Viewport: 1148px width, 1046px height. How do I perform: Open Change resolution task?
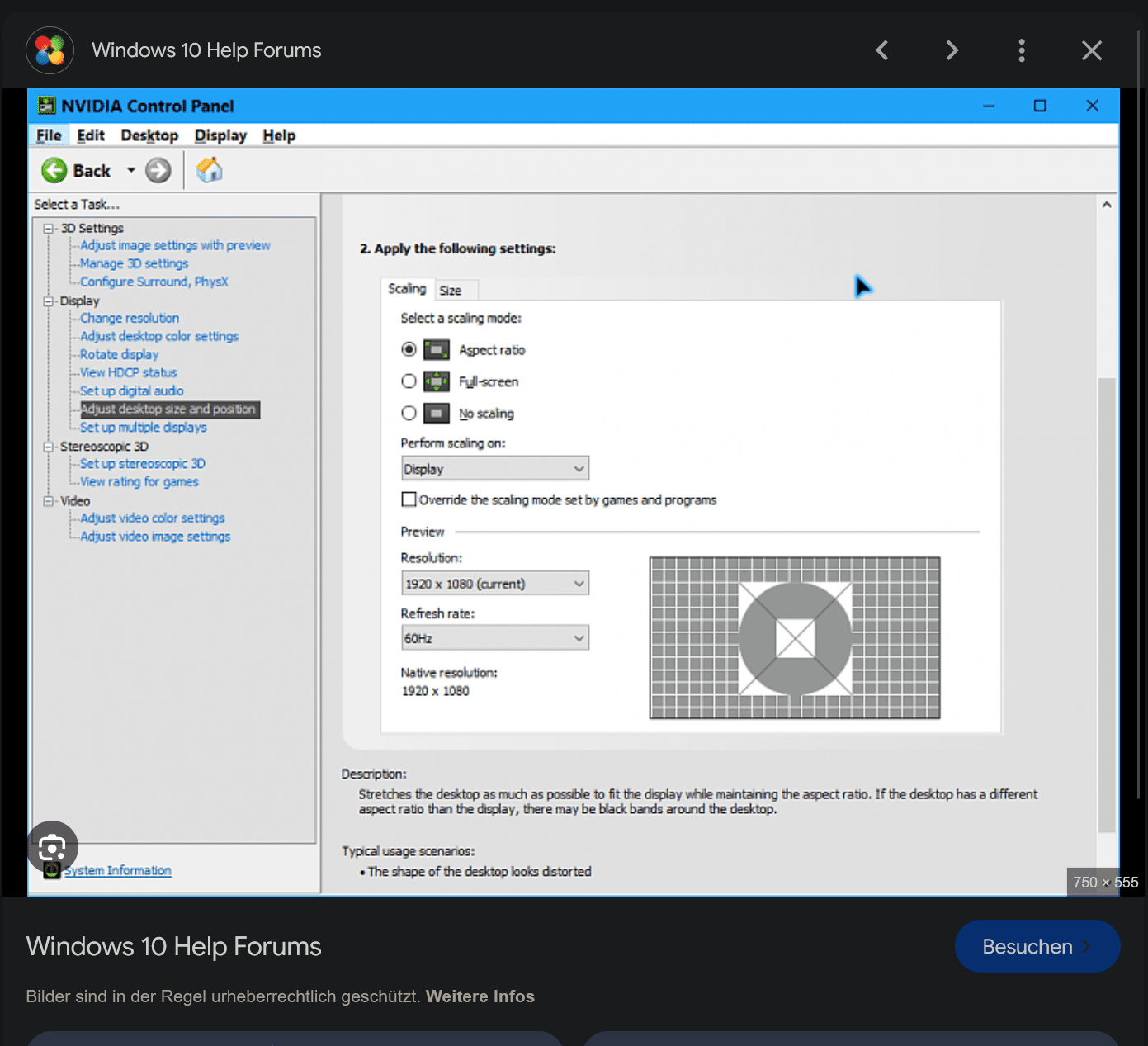[x=130, y=318]
